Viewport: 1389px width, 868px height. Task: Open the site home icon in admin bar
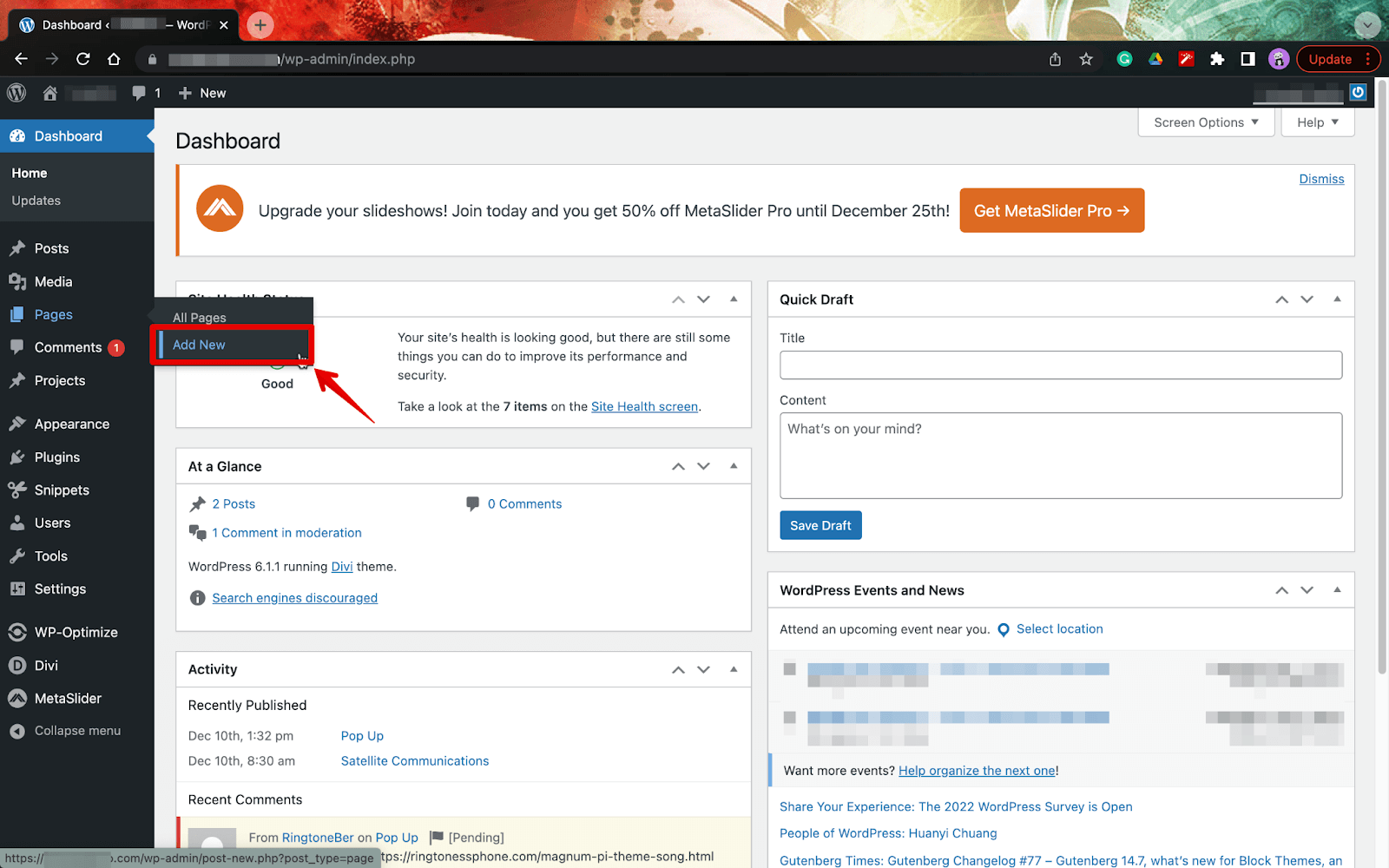tap(50, 93)
